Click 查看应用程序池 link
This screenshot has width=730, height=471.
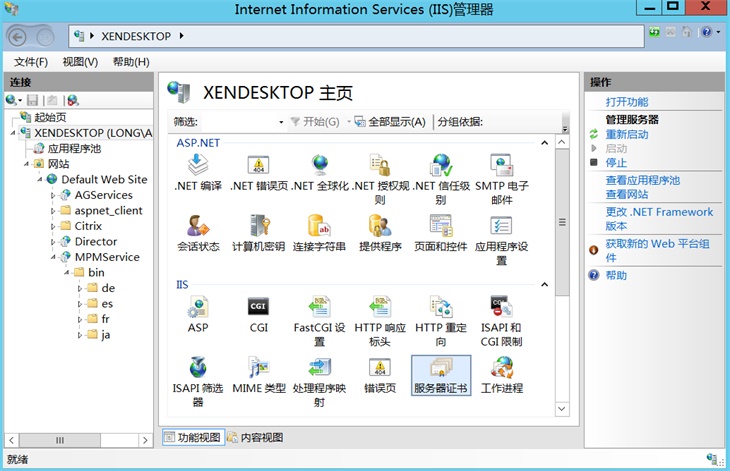pyautogui.click(x=642, y=180)
